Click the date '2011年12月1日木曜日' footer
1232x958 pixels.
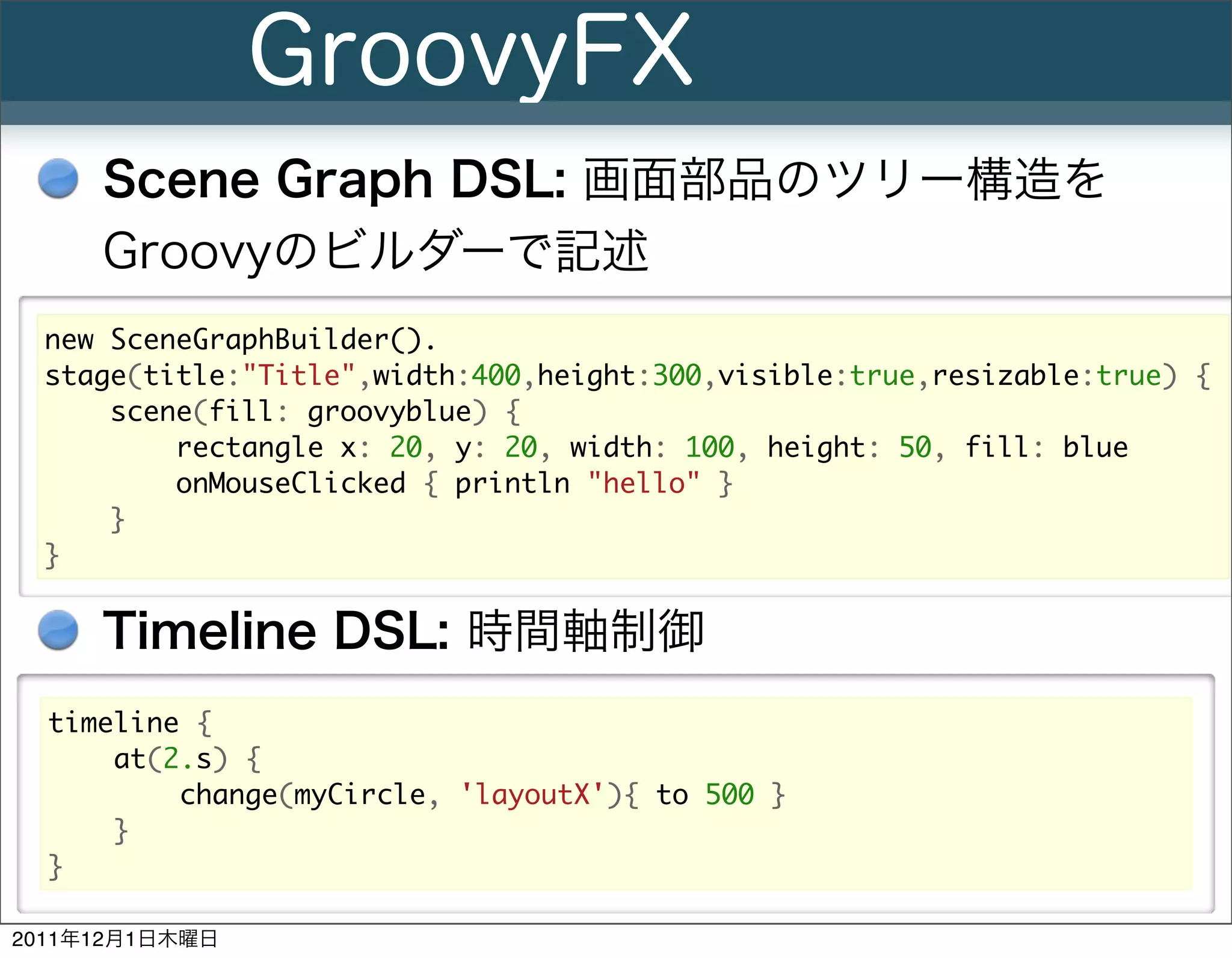[x=114, y=939]
